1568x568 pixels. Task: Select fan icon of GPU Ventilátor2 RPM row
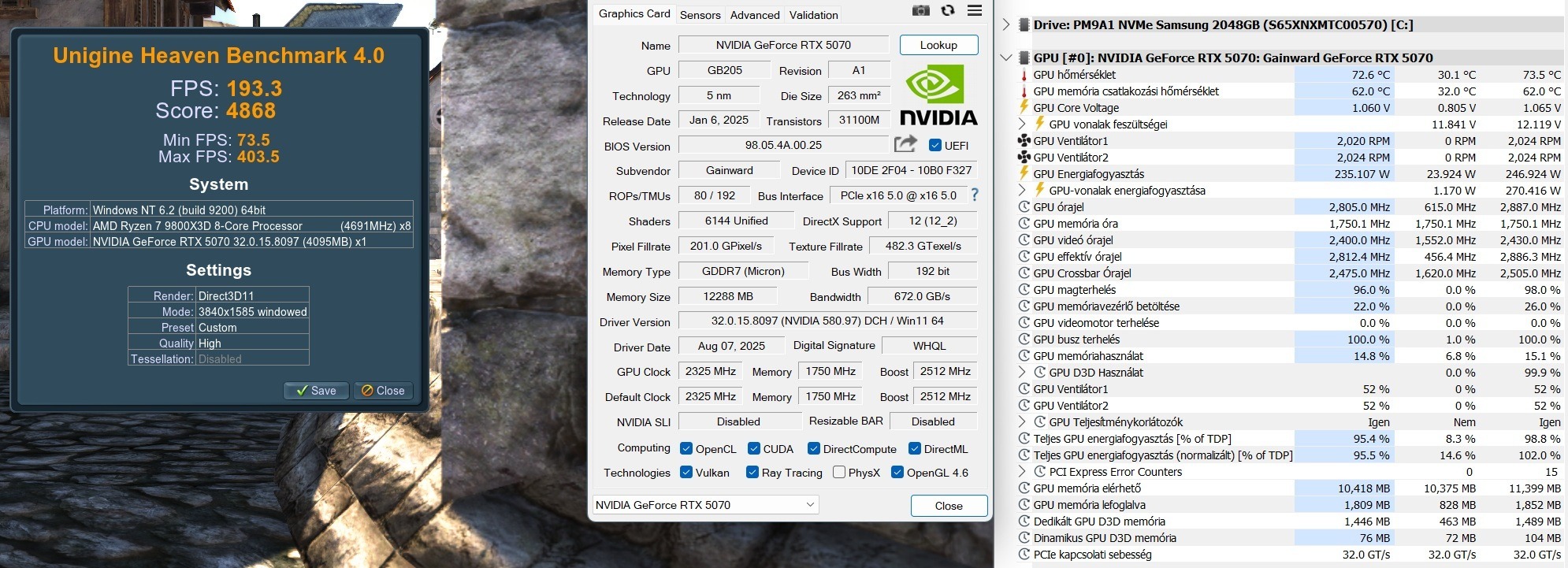1024,158
